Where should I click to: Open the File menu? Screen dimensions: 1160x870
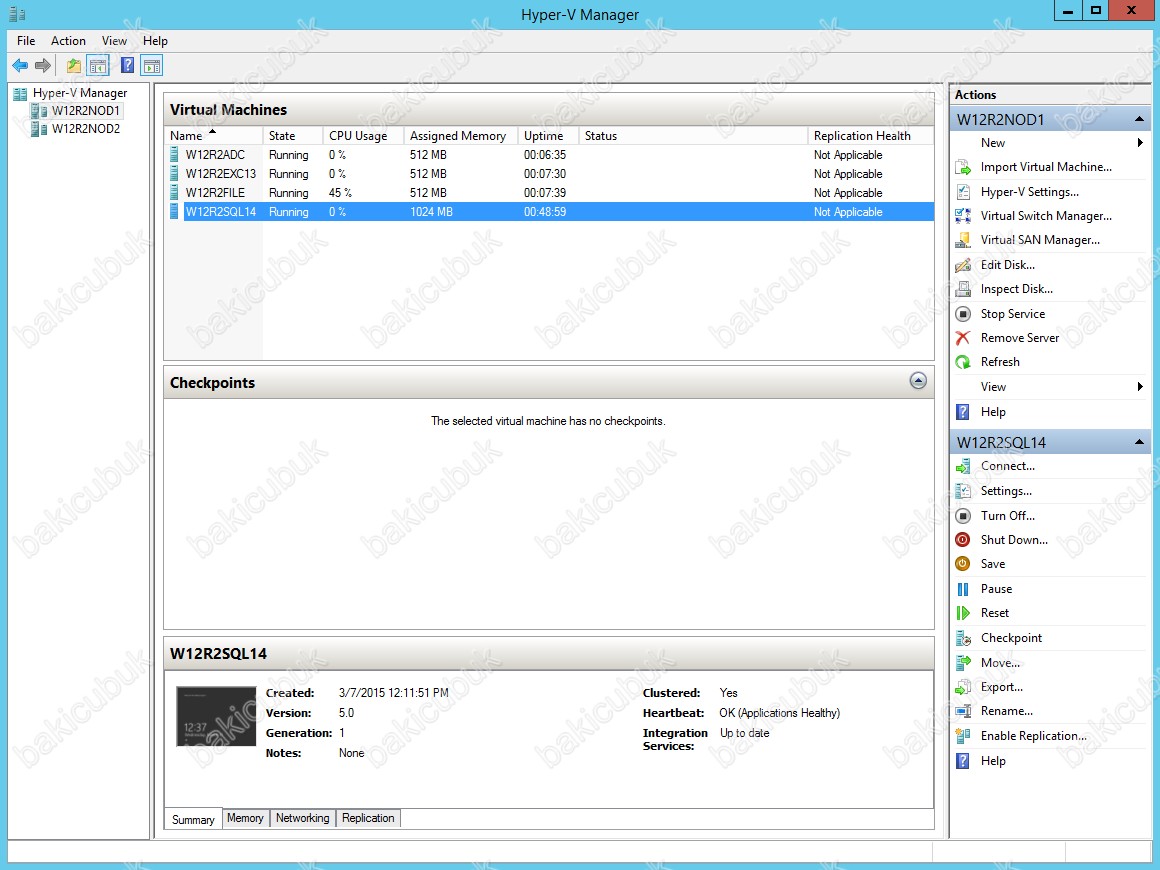click(x=26, y=41)
